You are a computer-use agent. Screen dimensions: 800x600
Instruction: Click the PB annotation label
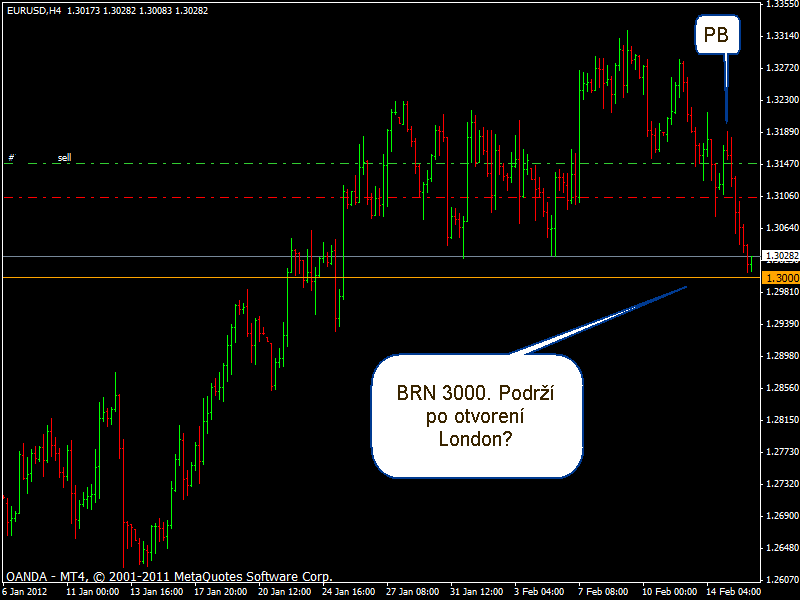point(717,35)
